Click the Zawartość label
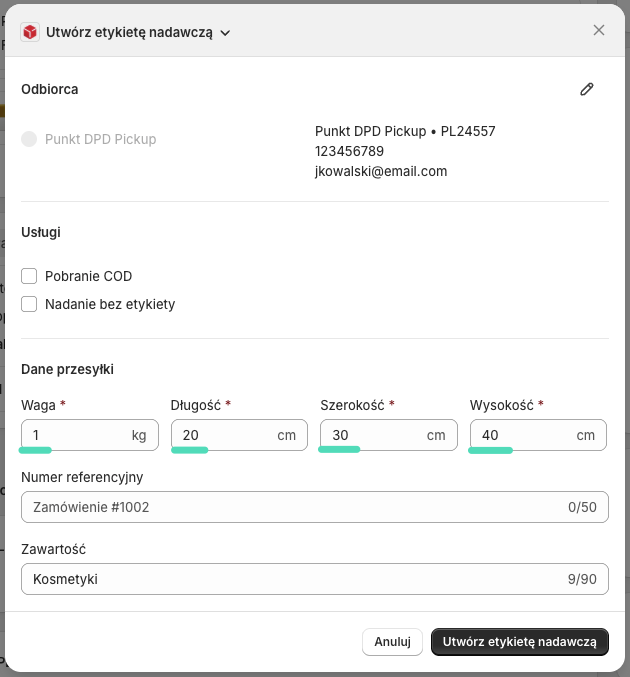The width and height of the screenshot is (630, 677). point(54,549)
